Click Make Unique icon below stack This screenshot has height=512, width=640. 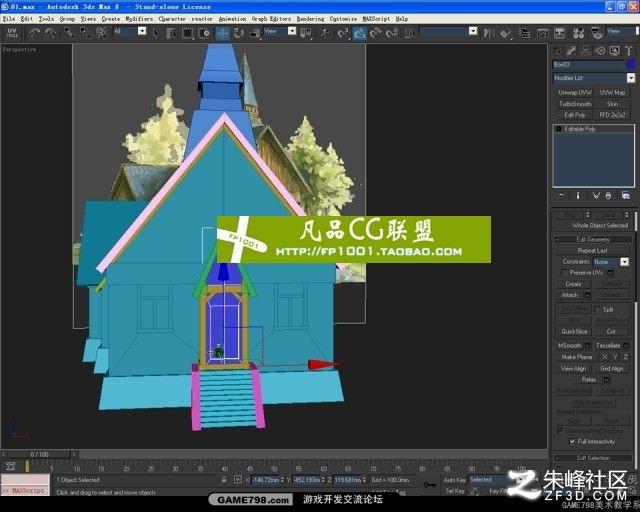coord(596,196)
